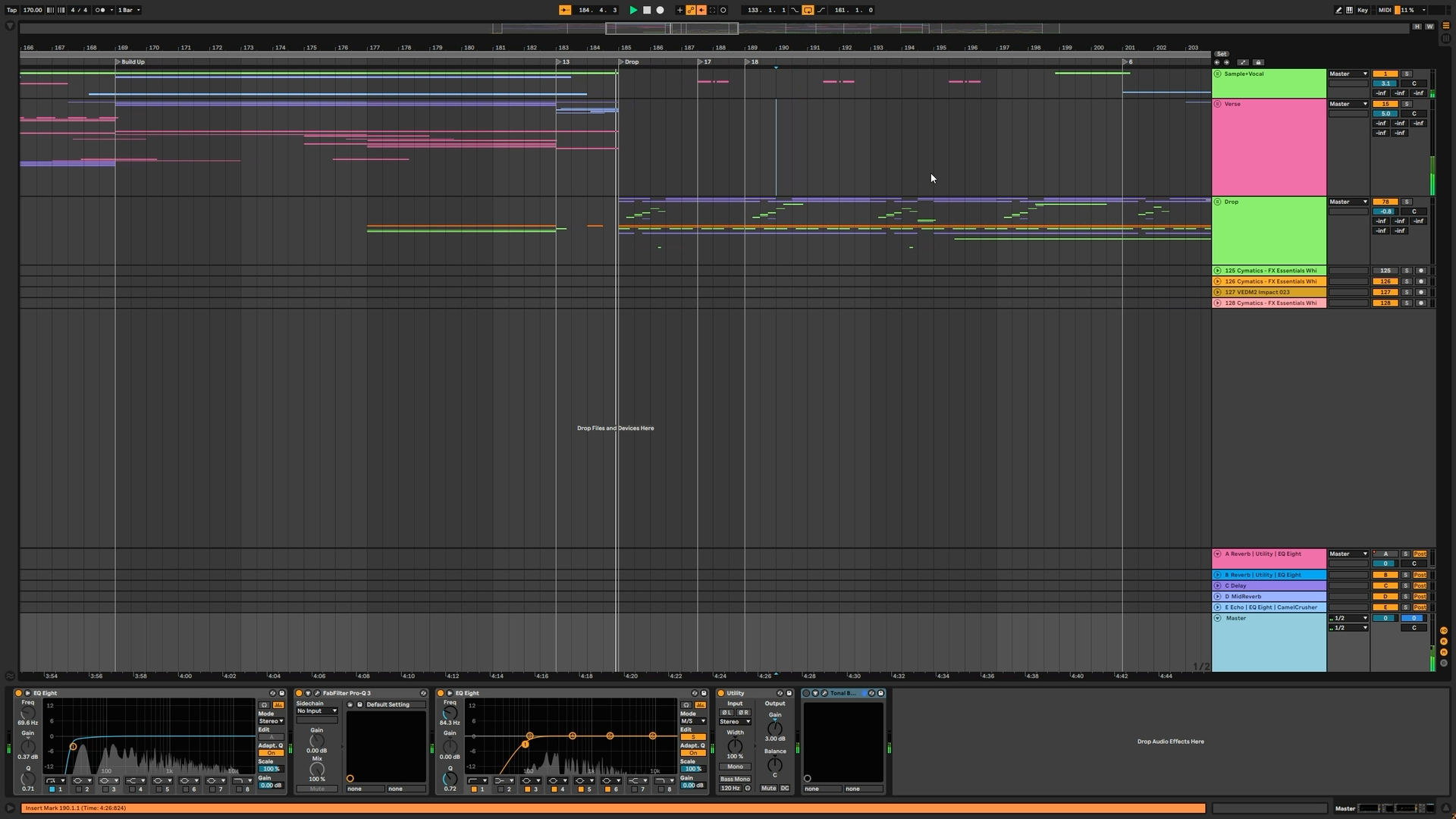
Task: Toggle FabFilter Pro-Q 3 device on/off
Action: pyautogui.click(x=299, y=693)
